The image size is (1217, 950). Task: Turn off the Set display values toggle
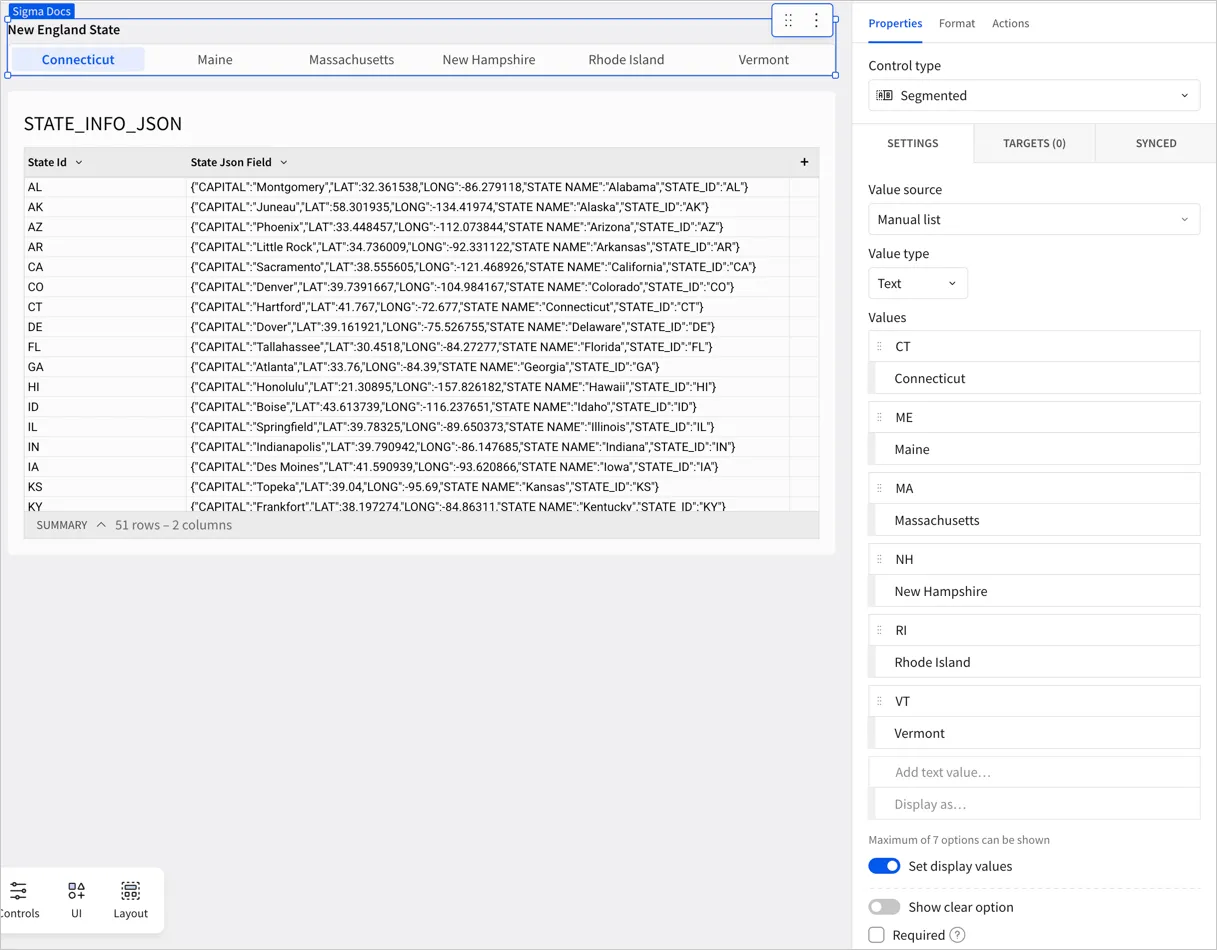coord(884,866)
